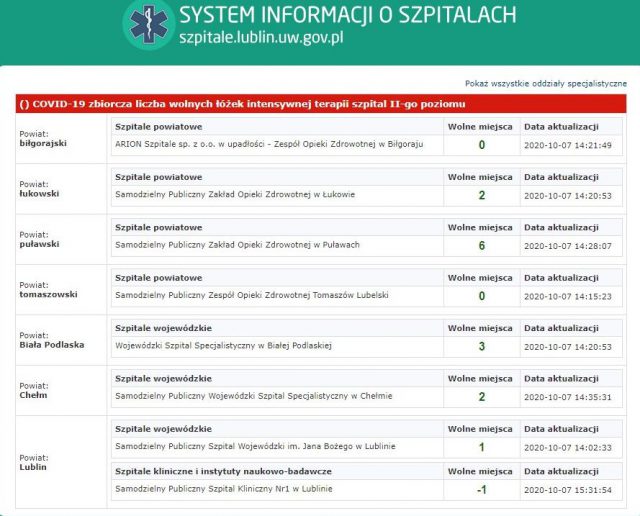The image size is (640, 516).
Task: Click Powiat Lublin label
Action: click(x=34, y=463)
